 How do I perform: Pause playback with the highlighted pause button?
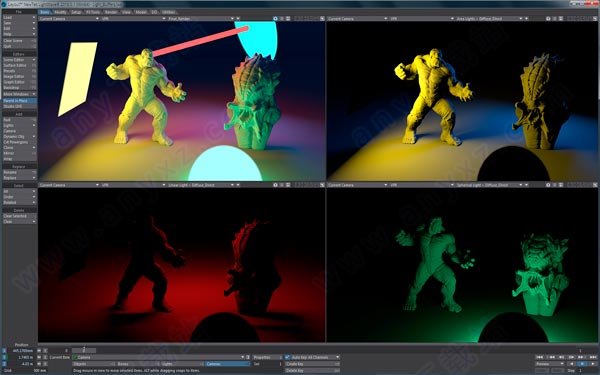coord(582,364)
